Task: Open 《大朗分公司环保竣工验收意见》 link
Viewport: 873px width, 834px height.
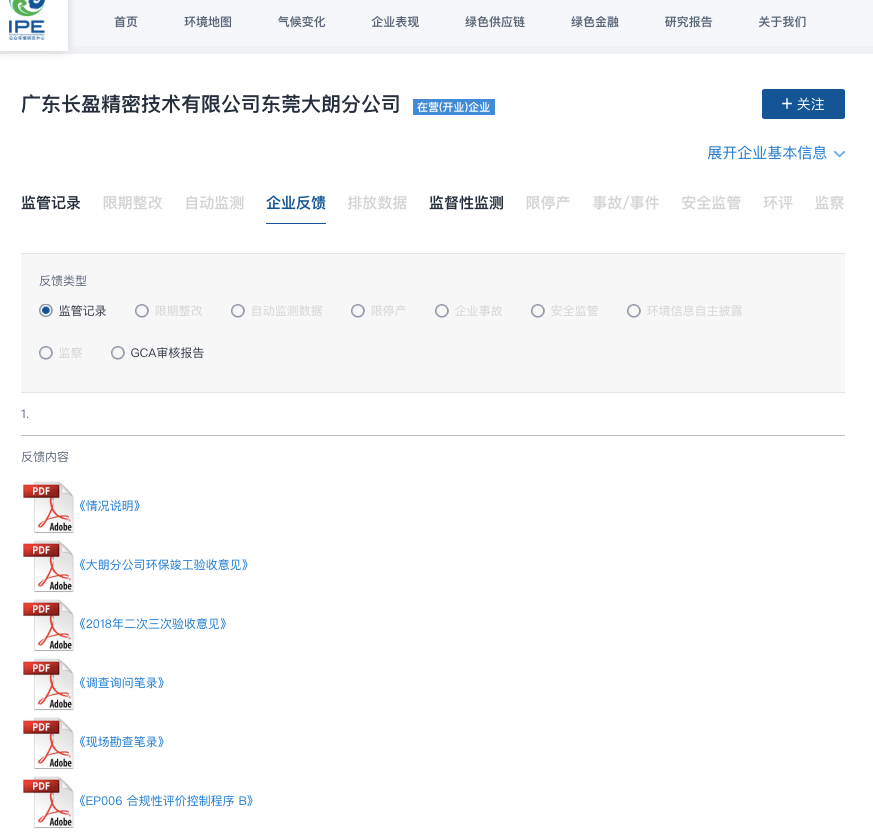Action: pyautogui.click(x=163, y=565)
